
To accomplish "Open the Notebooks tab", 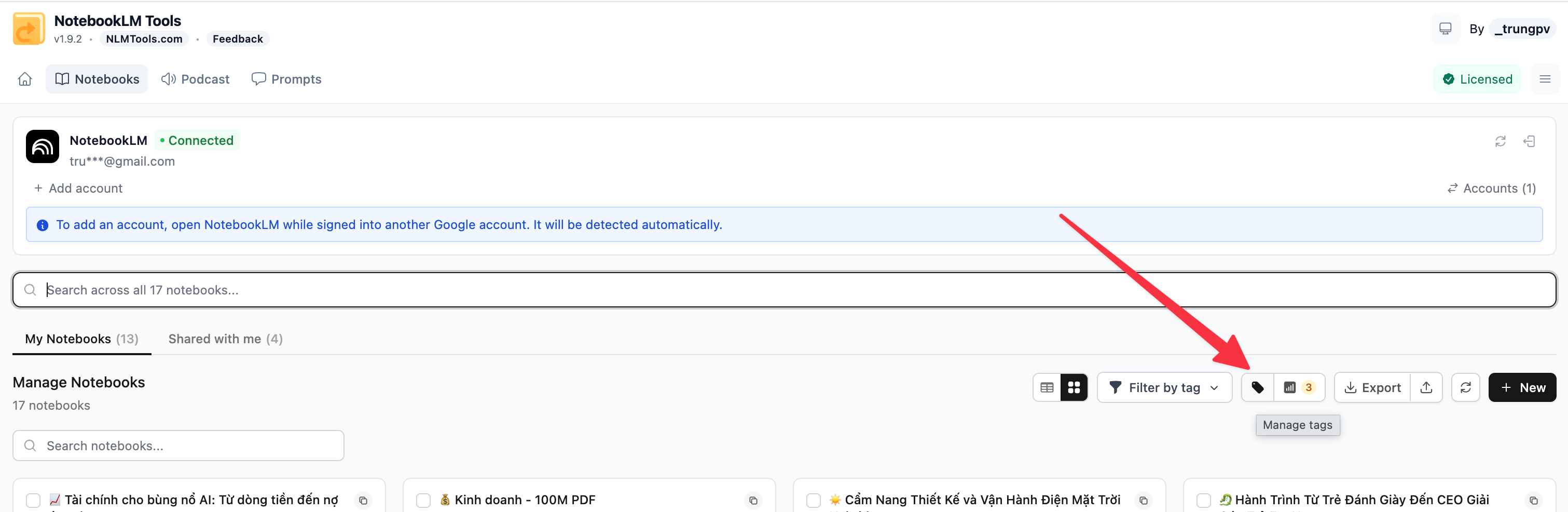I will tap(97, 79).
